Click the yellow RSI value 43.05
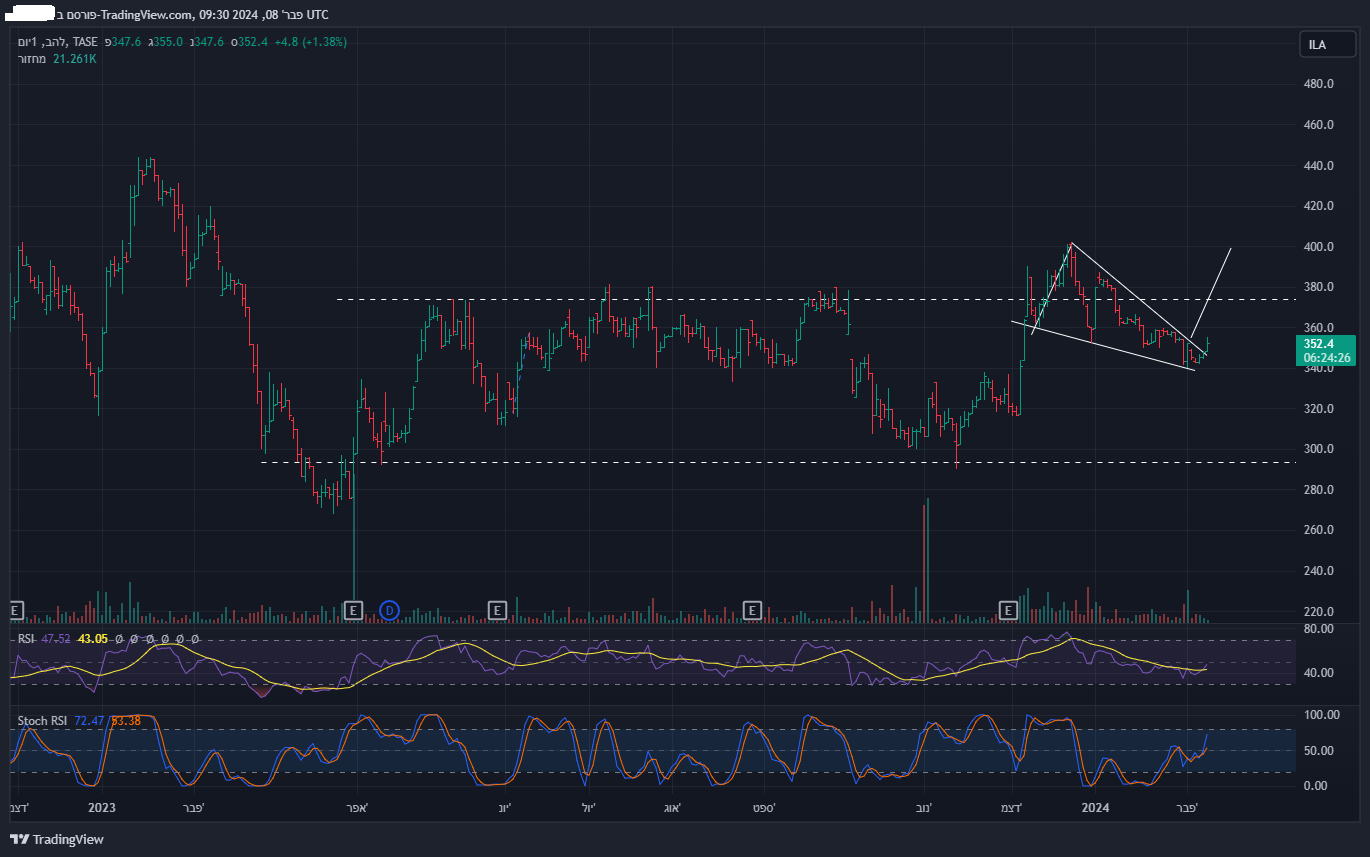The height and width of the screenshot is (857, 1370). point(92,639)
